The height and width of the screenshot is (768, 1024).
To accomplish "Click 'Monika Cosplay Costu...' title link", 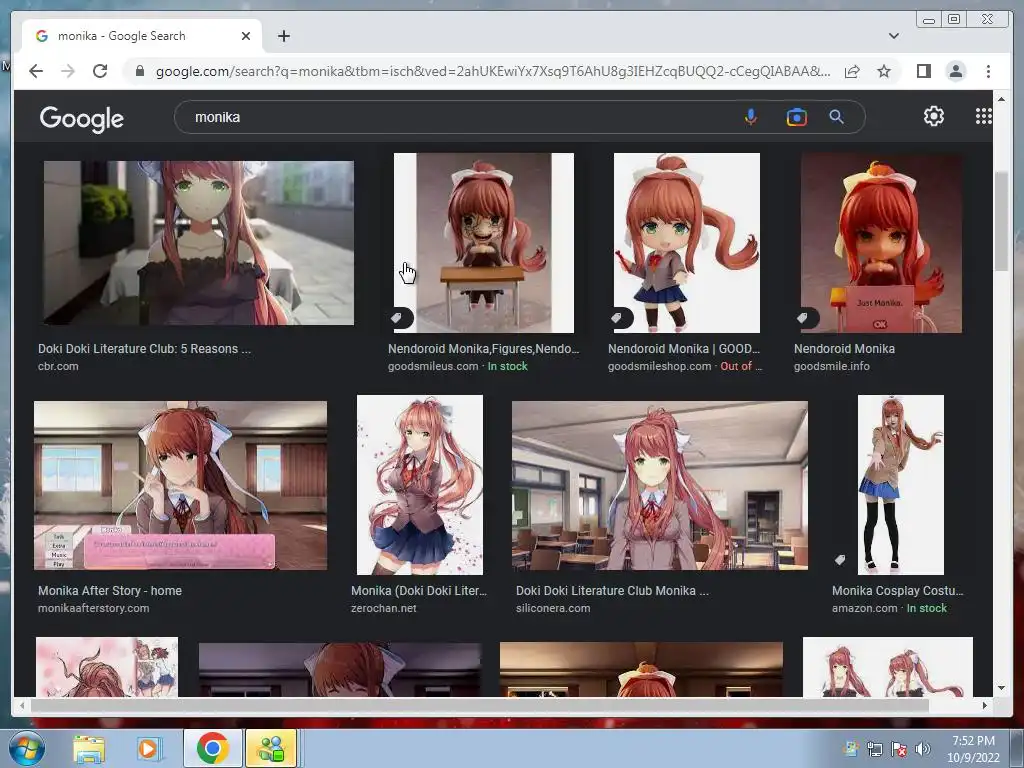I will tap(897, 590).
